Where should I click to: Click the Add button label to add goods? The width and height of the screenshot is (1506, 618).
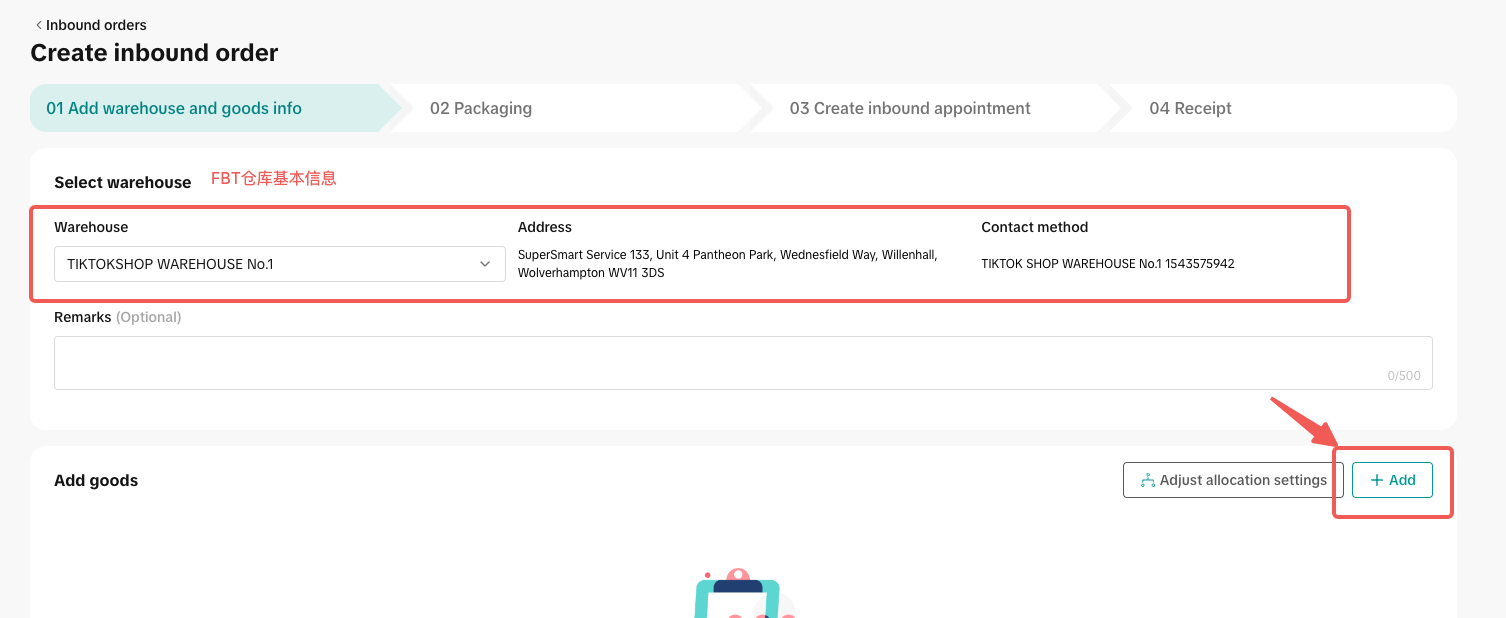[x=1402, y=481]
